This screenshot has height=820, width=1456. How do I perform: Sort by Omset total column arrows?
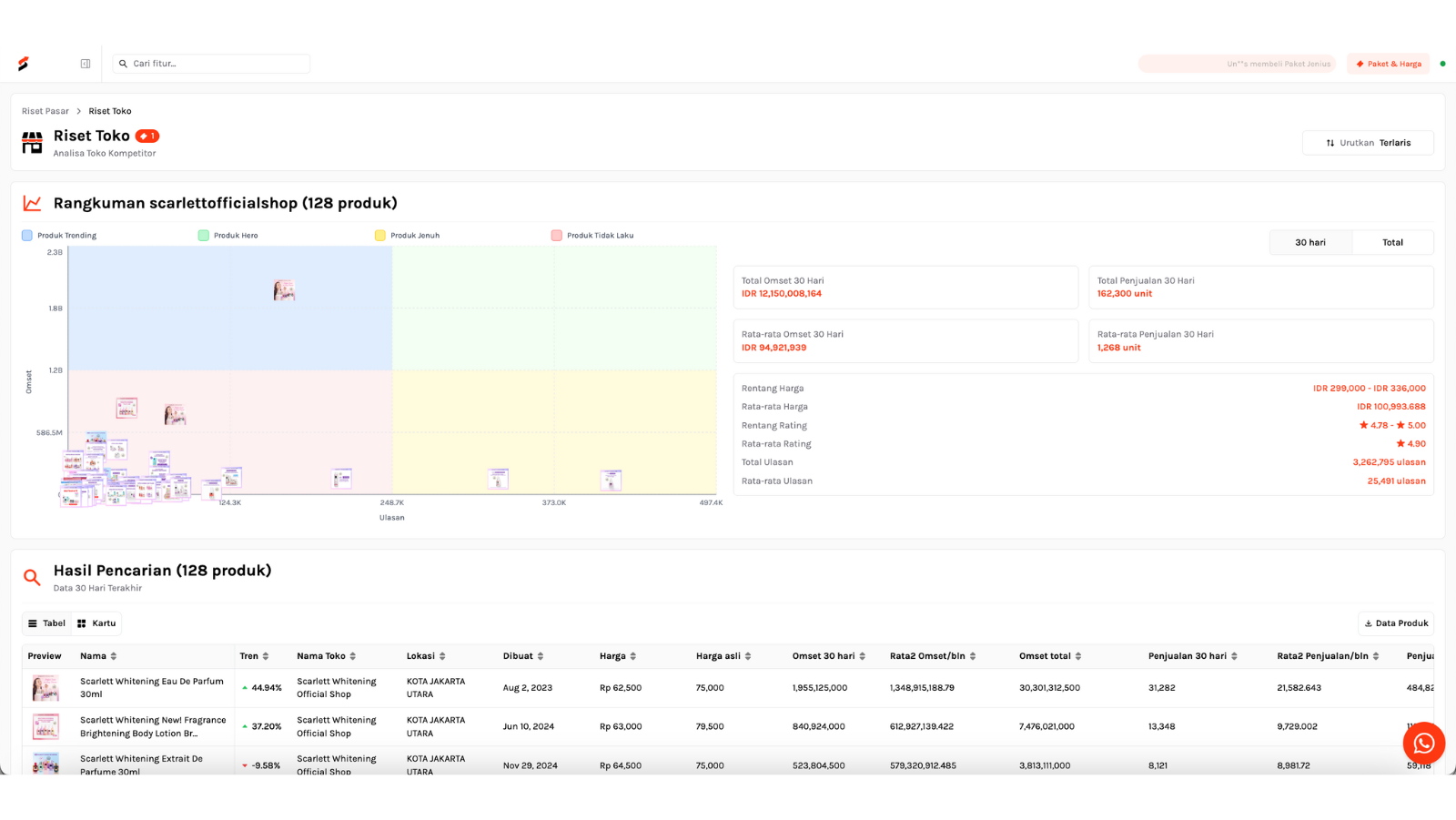pyautogui.click(x=1078, y=656)
